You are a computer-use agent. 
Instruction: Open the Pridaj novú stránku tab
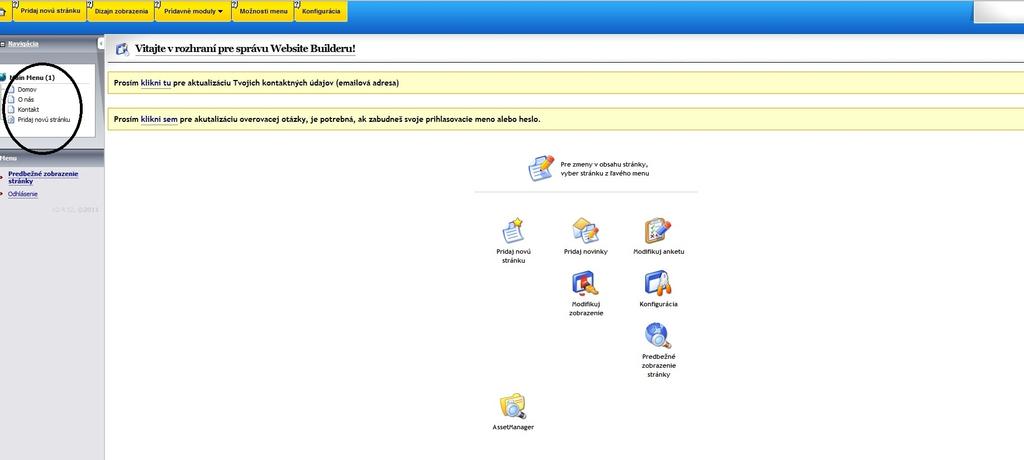(50, 11)
